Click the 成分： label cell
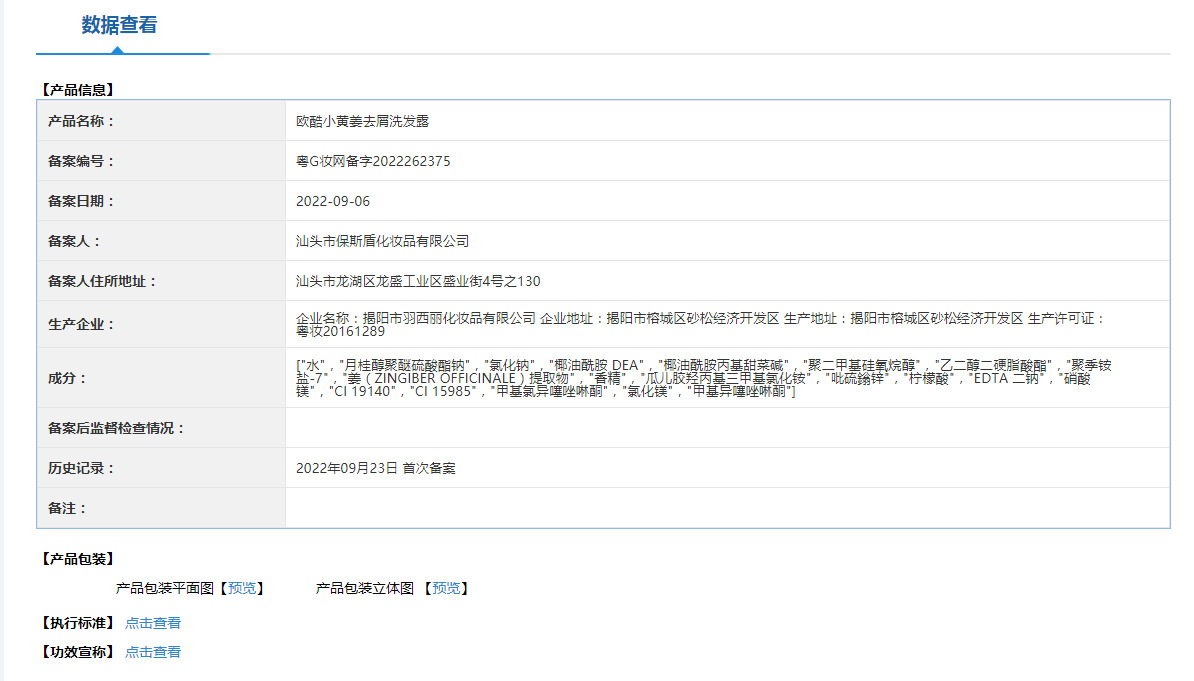 (161, 378)
